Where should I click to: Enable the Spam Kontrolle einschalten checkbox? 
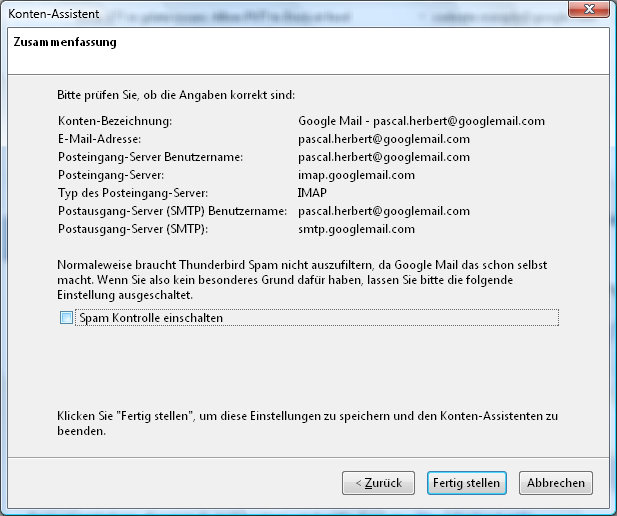(x=66, y=318)
